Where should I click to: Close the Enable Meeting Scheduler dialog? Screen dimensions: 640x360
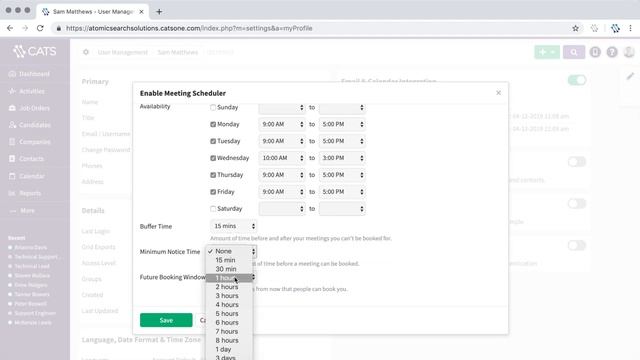click(x=498, y=93)
